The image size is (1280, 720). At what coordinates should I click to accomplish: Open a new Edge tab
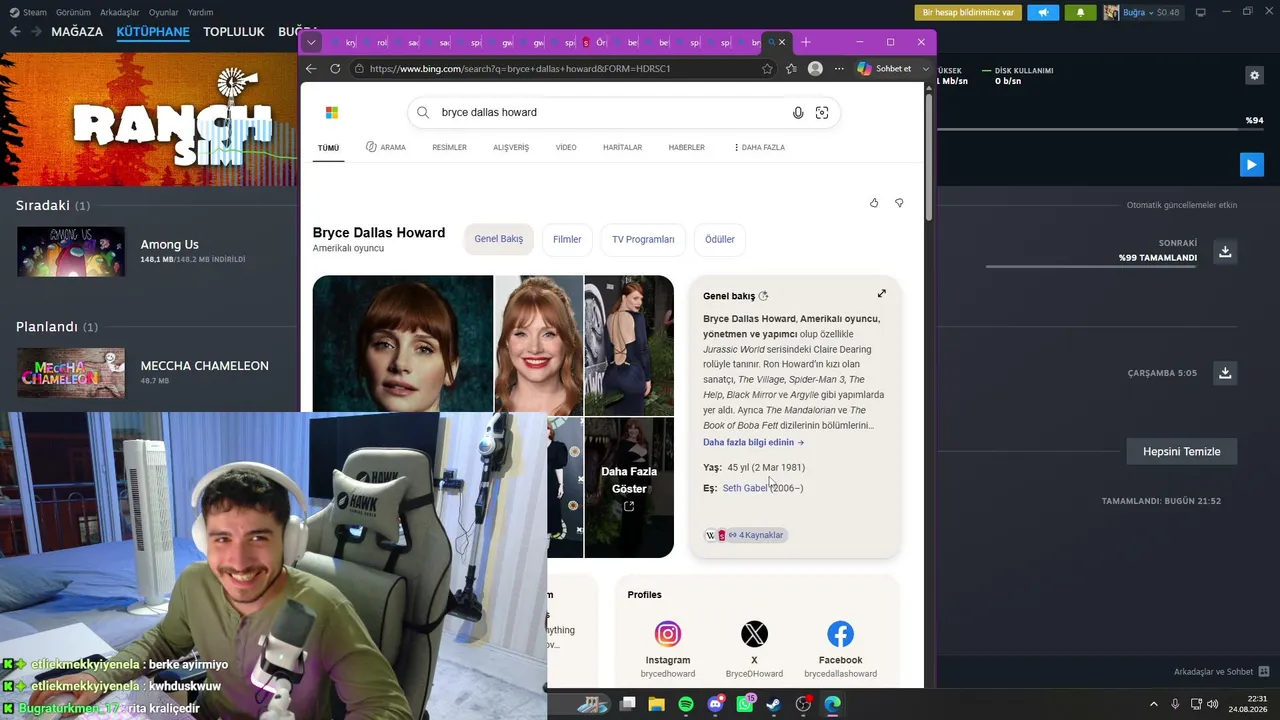tap(806, 42)
